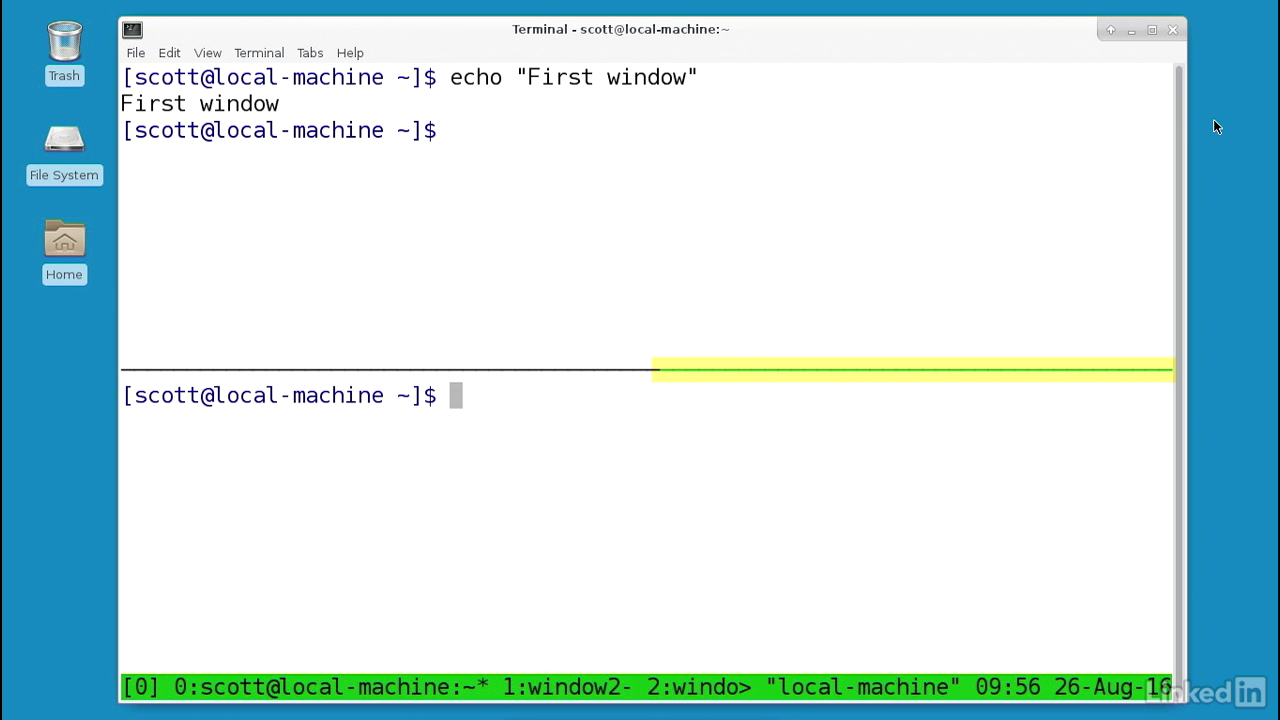
Task: Open the File System desktop icon
Action: pos(64,153)
